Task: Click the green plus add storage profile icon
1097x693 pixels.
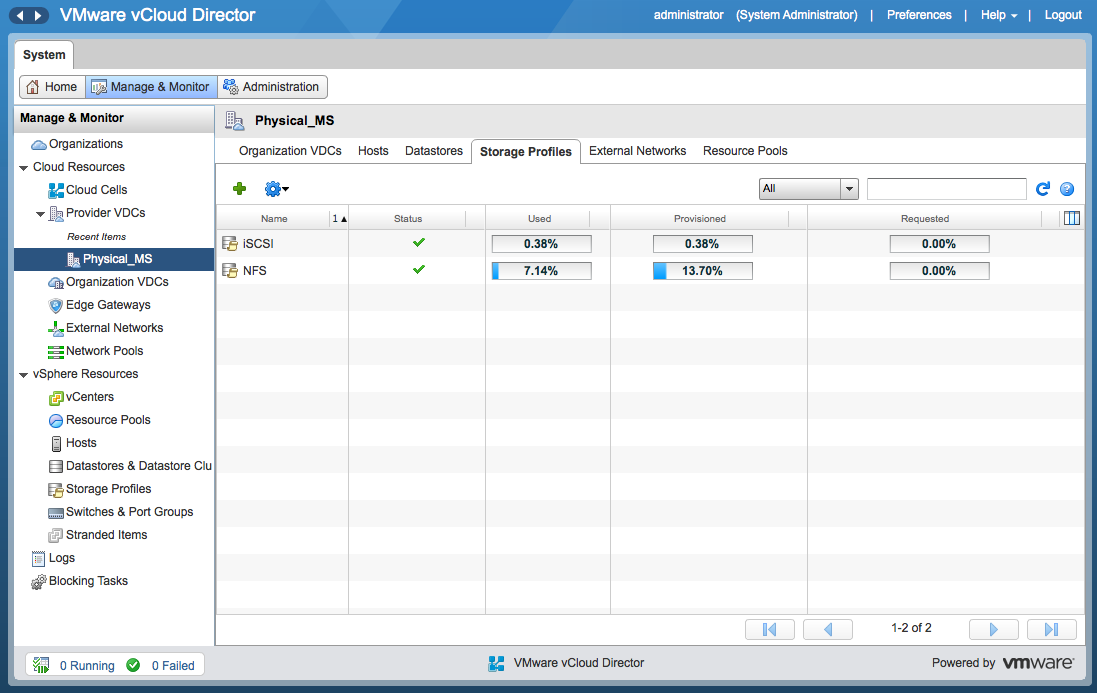Action: (x=239, y=189)
